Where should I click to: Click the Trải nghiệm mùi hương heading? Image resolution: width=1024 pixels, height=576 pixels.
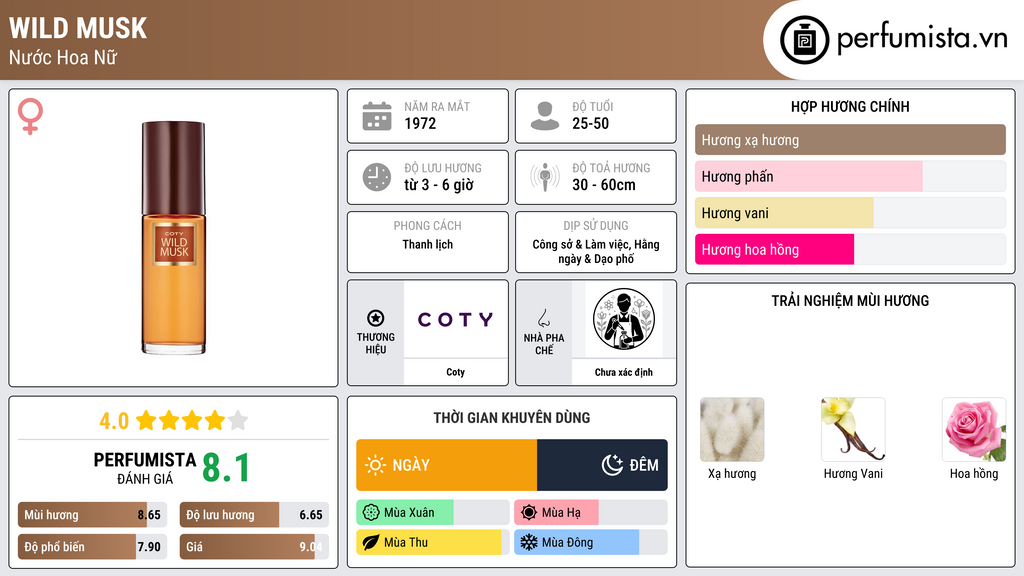[x=850, y=301]
